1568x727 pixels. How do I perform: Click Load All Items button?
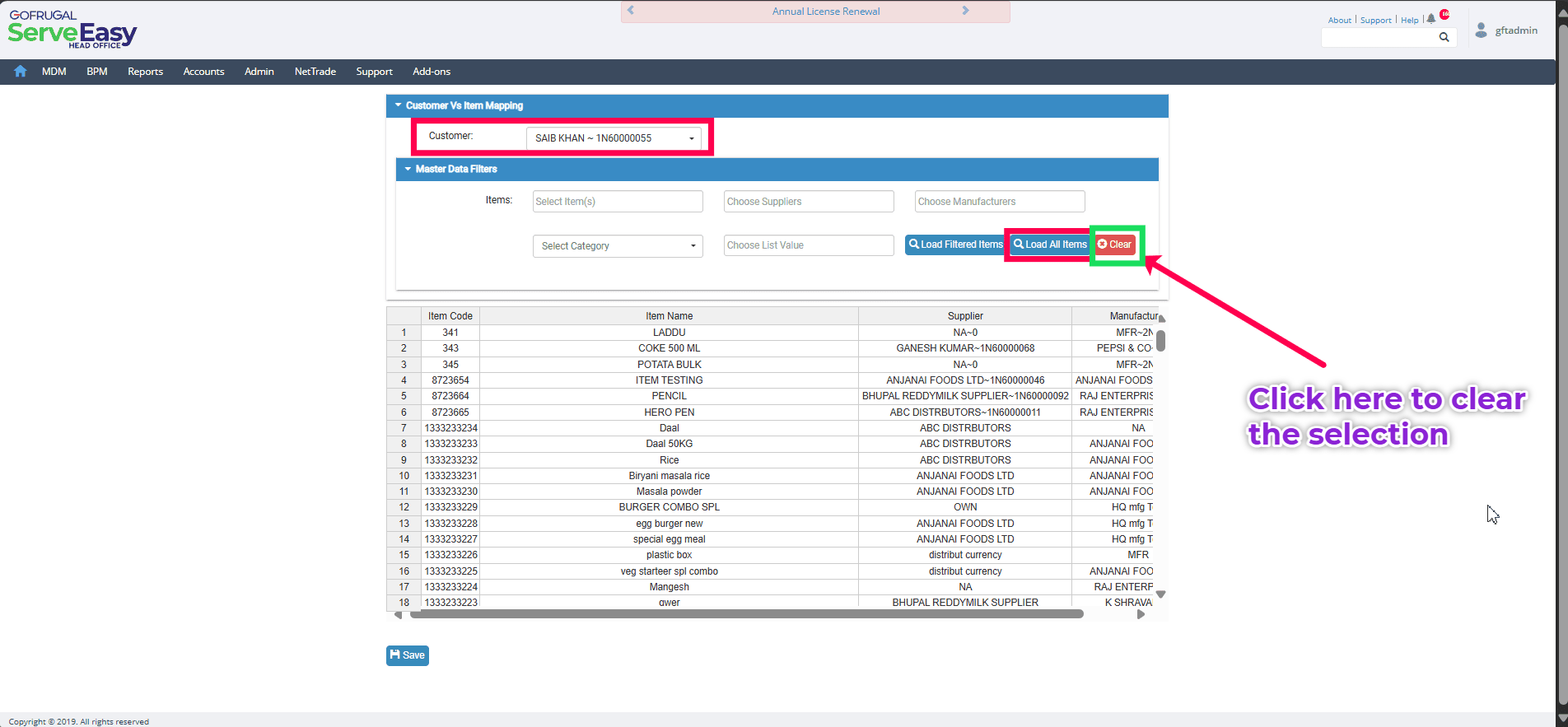pyautogui.click(x=1050, y=245)
